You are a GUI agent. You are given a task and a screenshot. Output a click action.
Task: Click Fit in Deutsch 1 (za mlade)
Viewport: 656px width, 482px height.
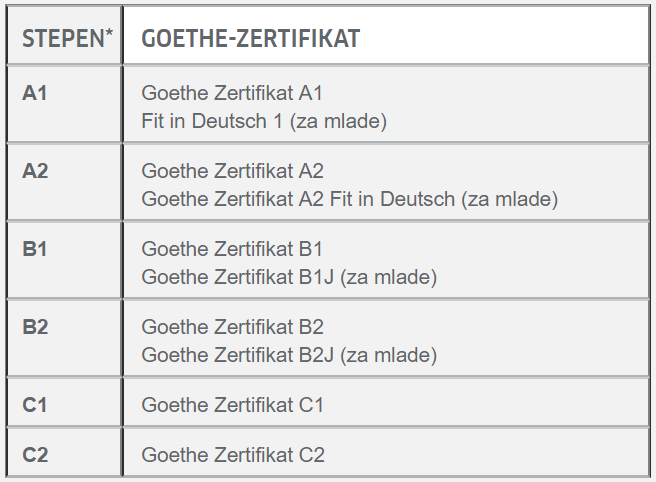pos(264,121)
